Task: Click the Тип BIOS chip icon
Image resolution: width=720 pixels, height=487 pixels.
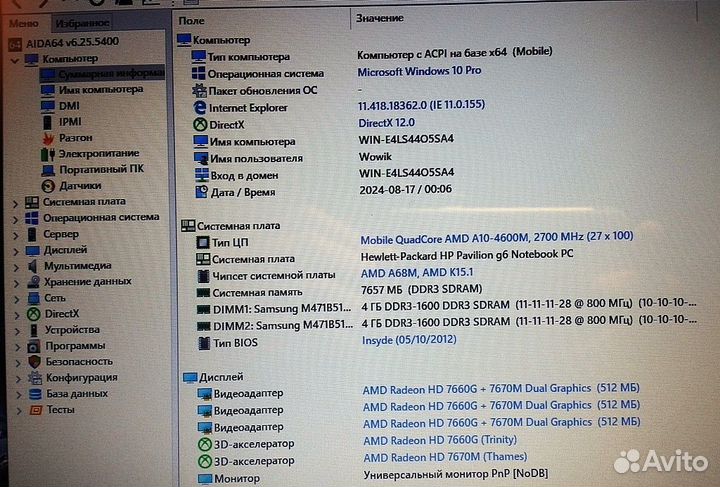Action: coord(204,343)
